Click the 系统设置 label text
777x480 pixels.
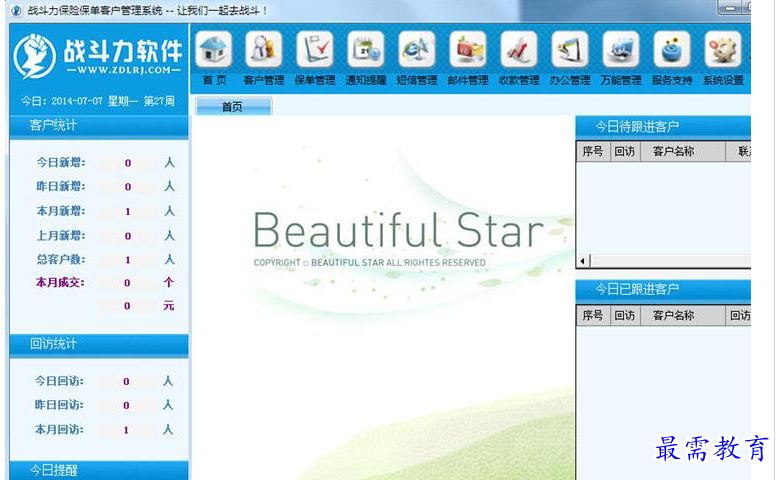click(x=723, y=80)
